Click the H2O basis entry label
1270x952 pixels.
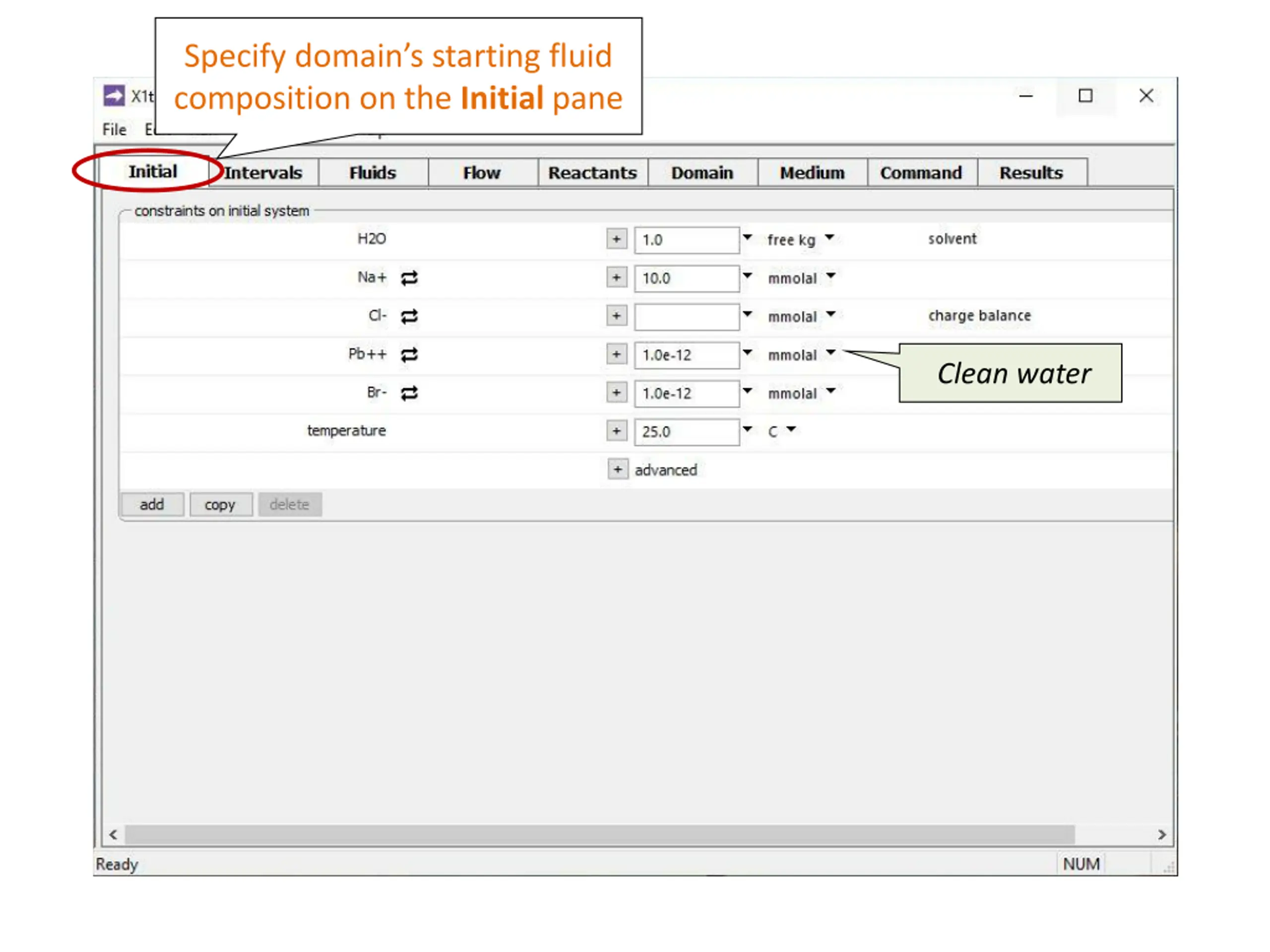(x=372, y=238)
